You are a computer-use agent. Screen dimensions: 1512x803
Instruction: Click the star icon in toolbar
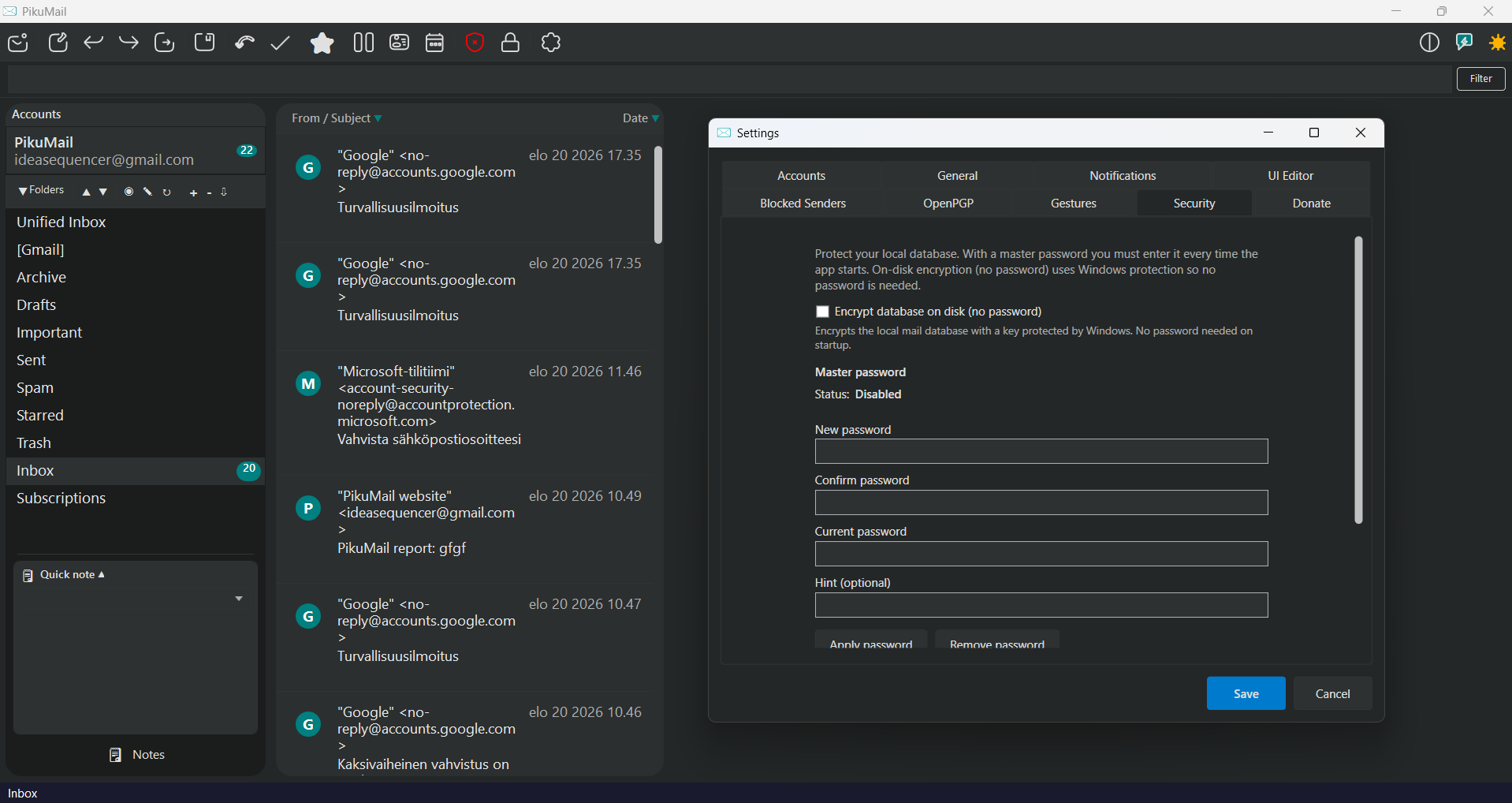click(x=322, y=43)
